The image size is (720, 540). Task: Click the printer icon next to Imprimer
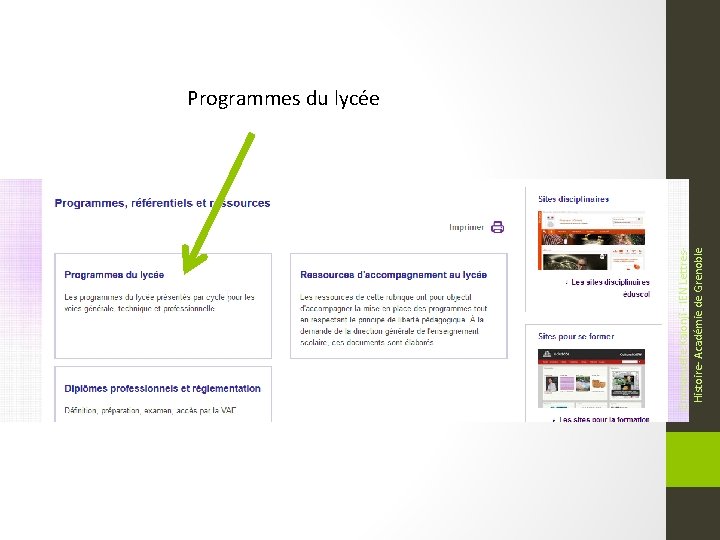(497, 227)
